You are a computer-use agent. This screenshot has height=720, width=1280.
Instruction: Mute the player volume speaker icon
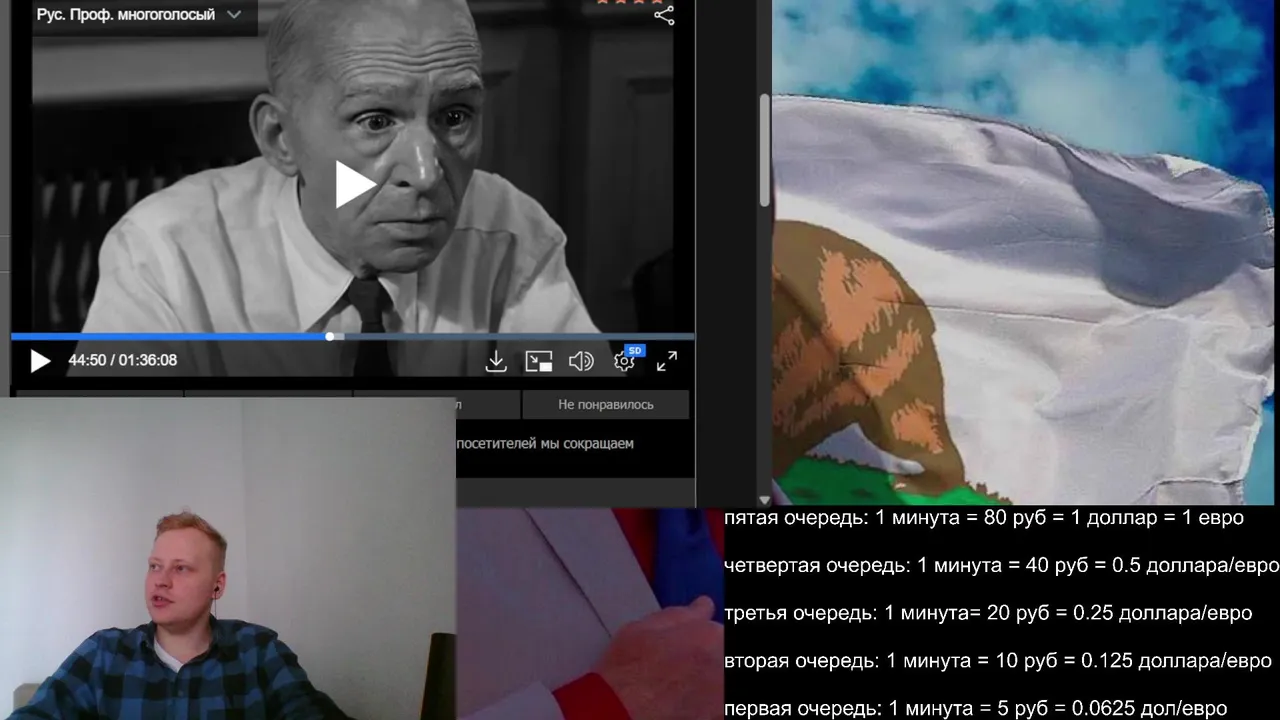(581, 361)
